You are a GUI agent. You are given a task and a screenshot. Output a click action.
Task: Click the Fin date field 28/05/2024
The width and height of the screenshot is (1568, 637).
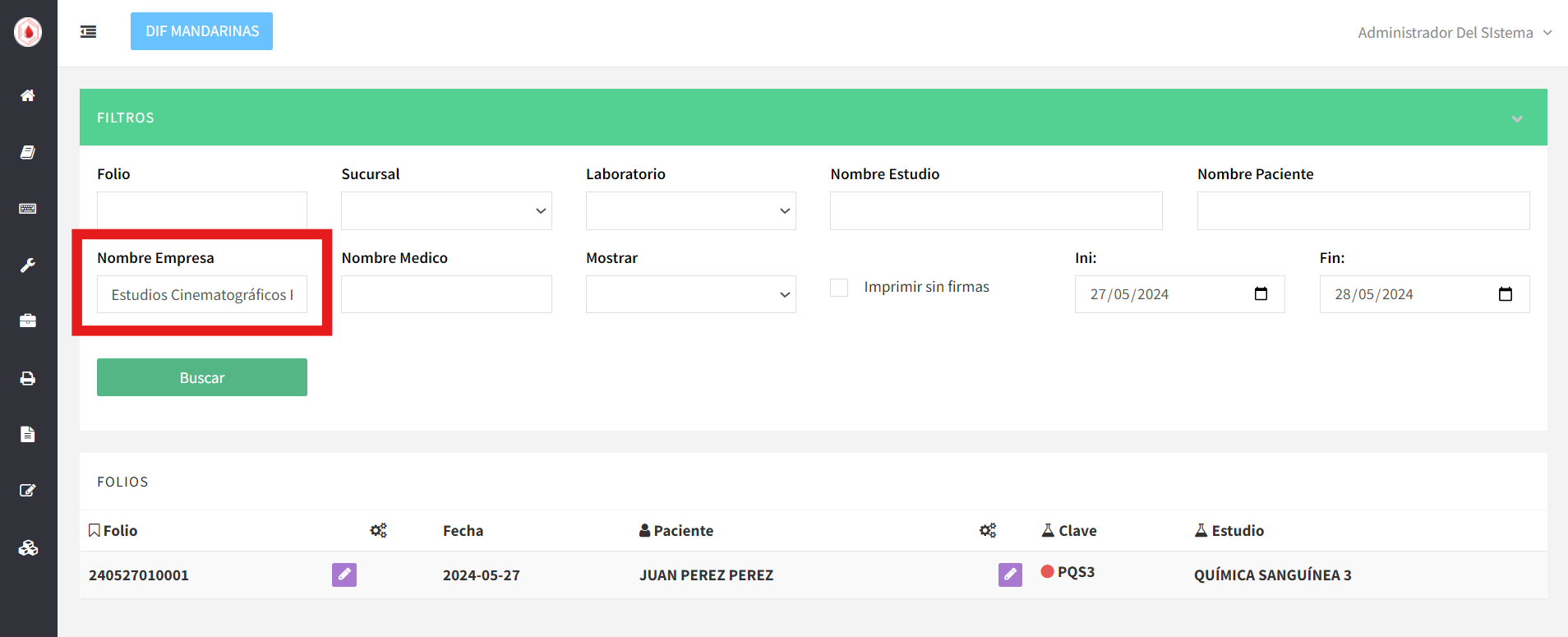1424,294
